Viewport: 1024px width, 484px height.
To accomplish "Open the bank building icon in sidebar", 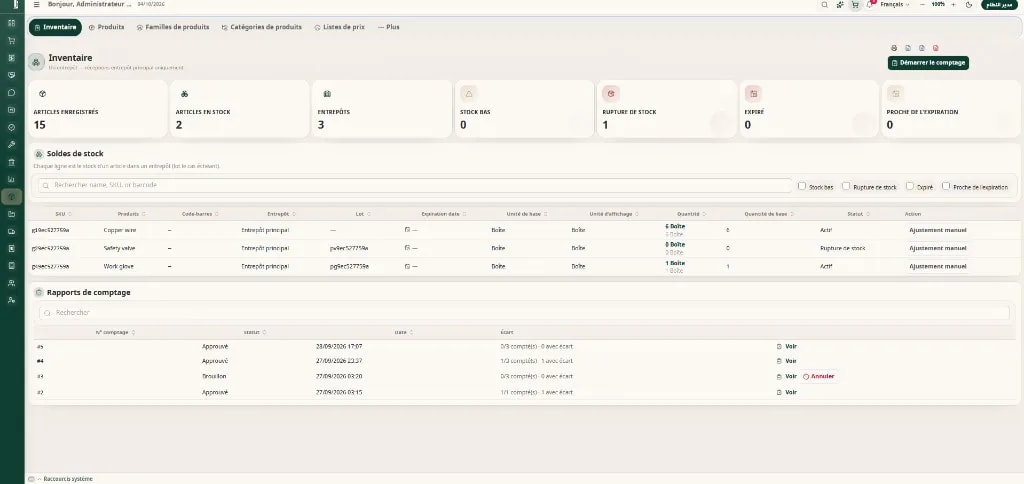I will tap(11, 162).
